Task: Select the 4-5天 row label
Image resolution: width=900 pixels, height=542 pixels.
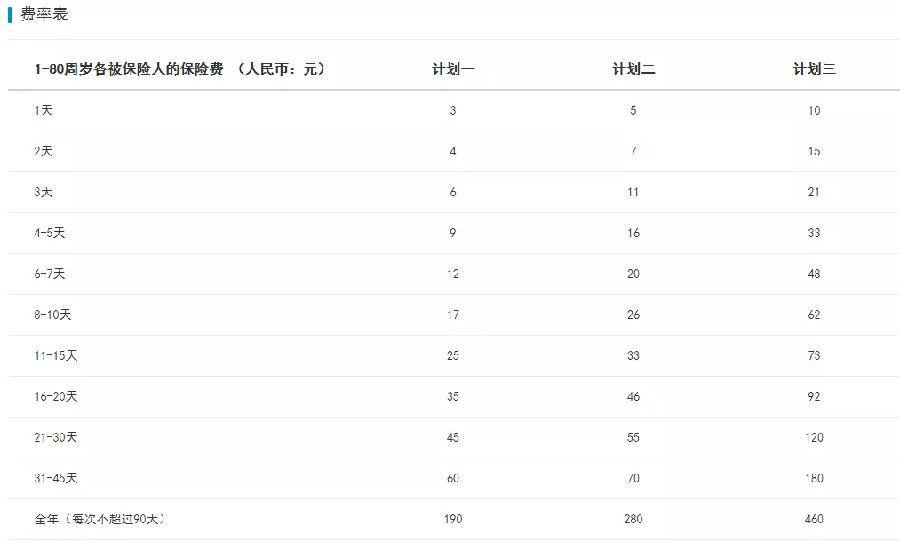Action: (x=49, y=233)
